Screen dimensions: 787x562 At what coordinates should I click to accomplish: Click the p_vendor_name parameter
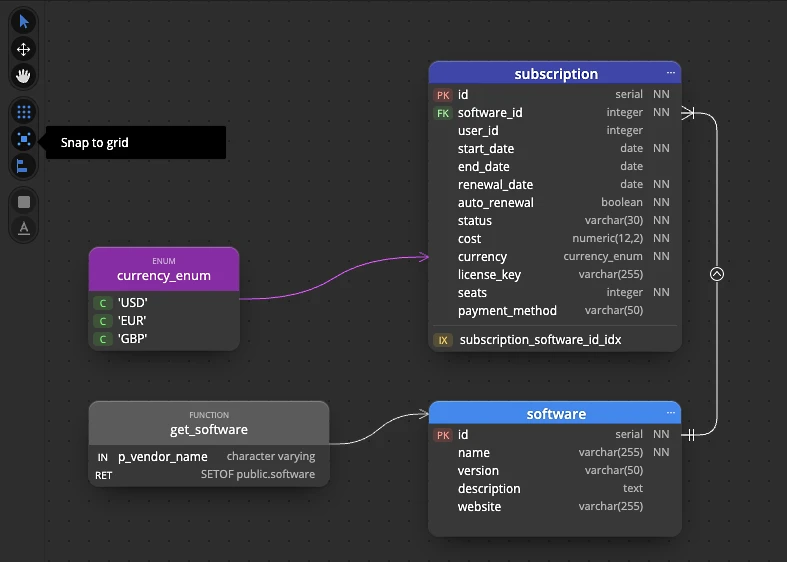pos(163,457)
